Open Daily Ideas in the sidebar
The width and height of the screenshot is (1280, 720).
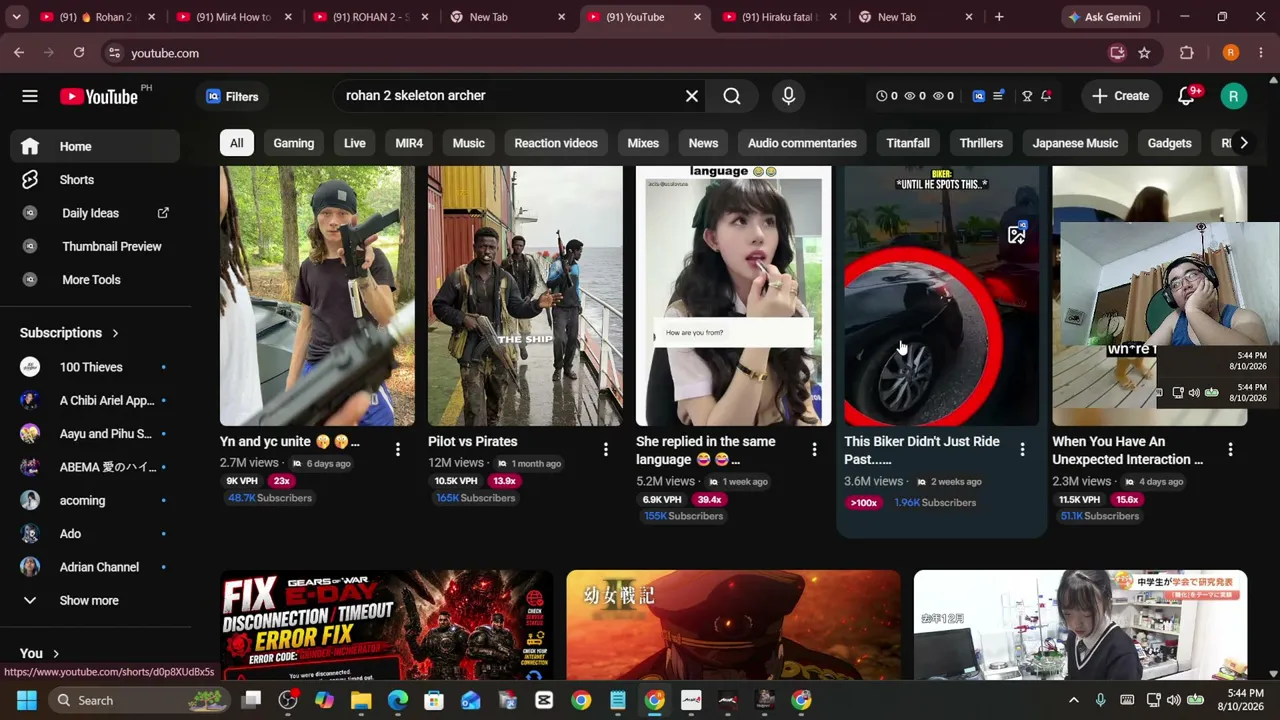coord(95,213)
